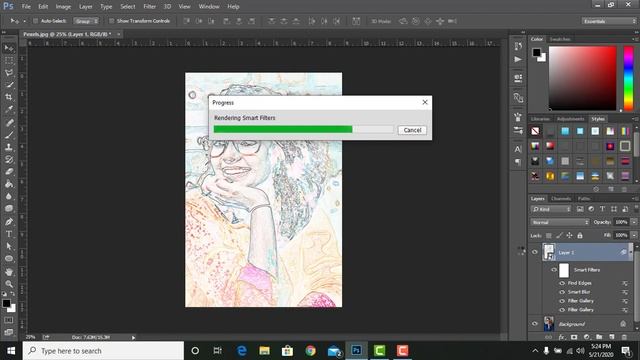Open the Actions panel play icon
Screen dimensions: 640x360
tap(518, 60)
